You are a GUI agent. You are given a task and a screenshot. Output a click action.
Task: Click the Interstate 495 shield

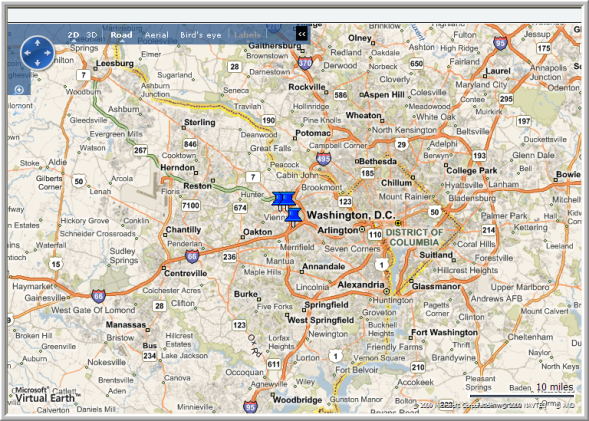click(323, 159)
